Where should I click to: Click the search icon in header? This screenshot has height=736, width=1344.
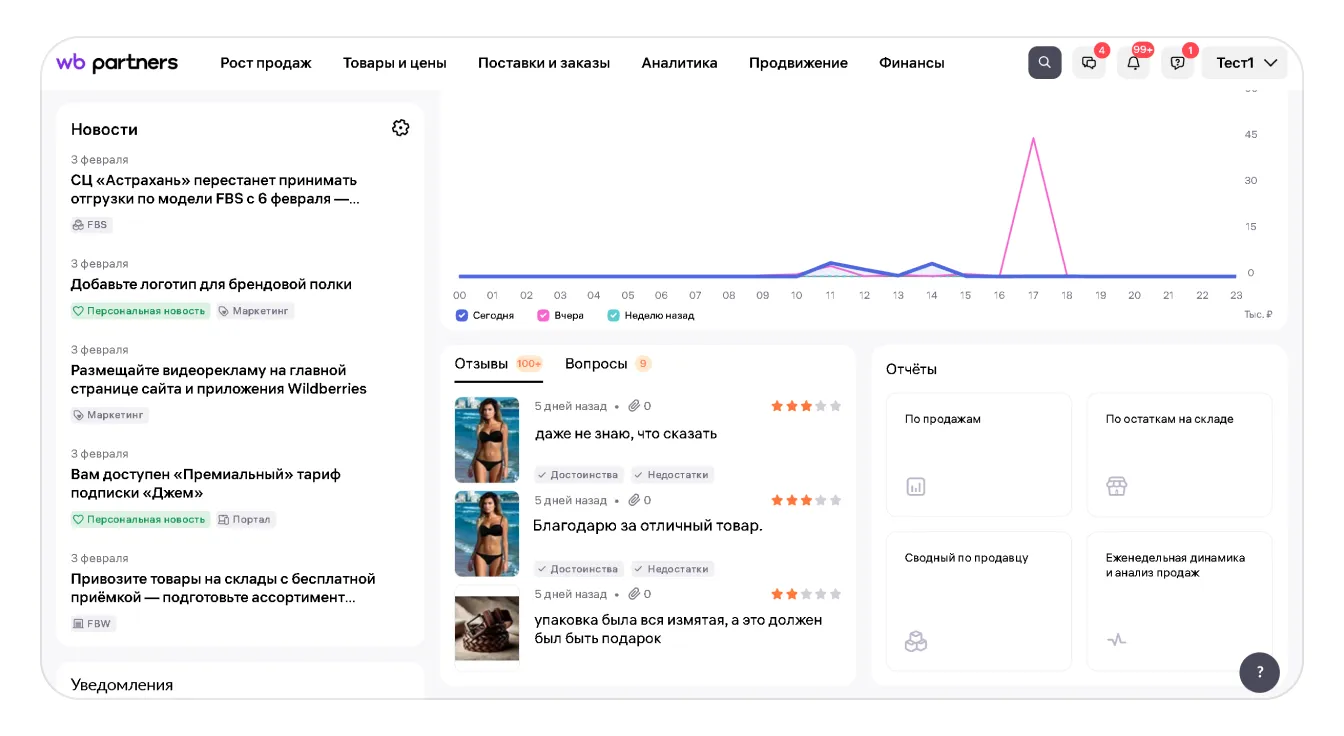[1044, 63]
